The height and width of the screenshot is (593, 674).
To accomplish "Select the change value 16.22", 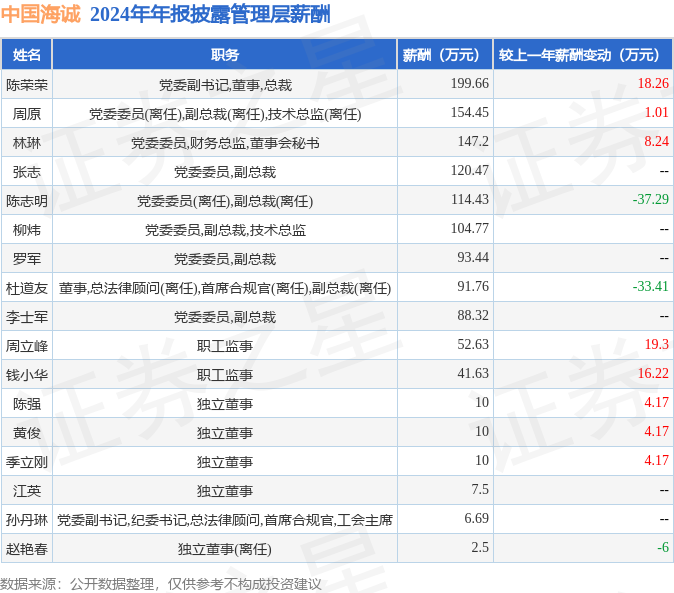I will [653, 373].
